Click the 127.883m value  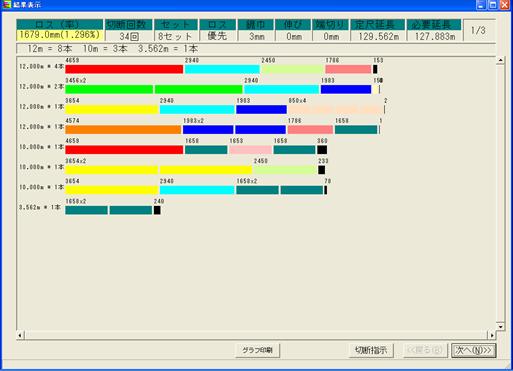(x=434, y=36)
